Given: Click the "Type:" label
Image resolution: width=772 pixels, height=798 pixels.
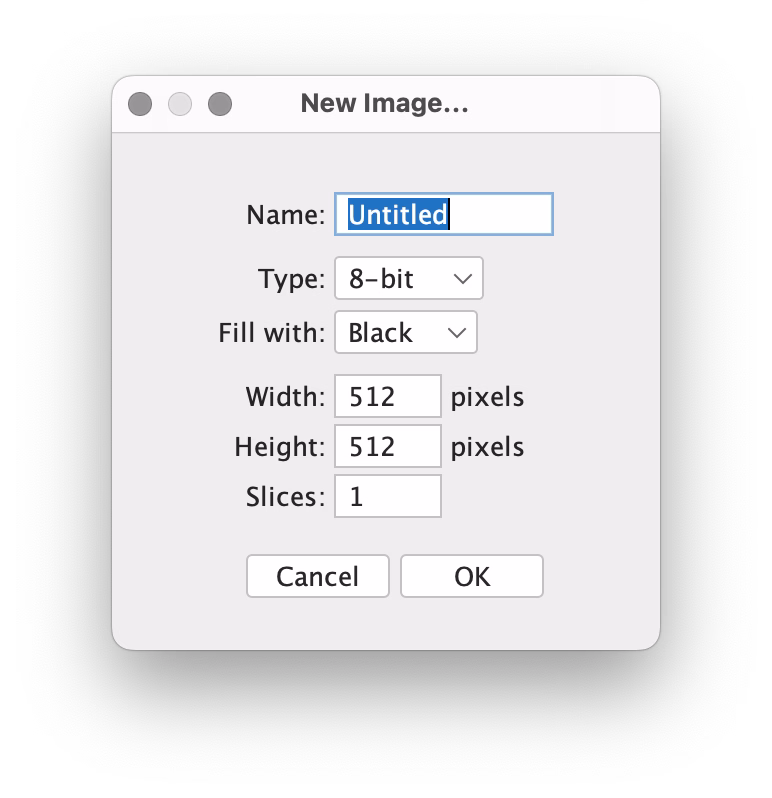Looking at the screenshot, I should 291,279.
